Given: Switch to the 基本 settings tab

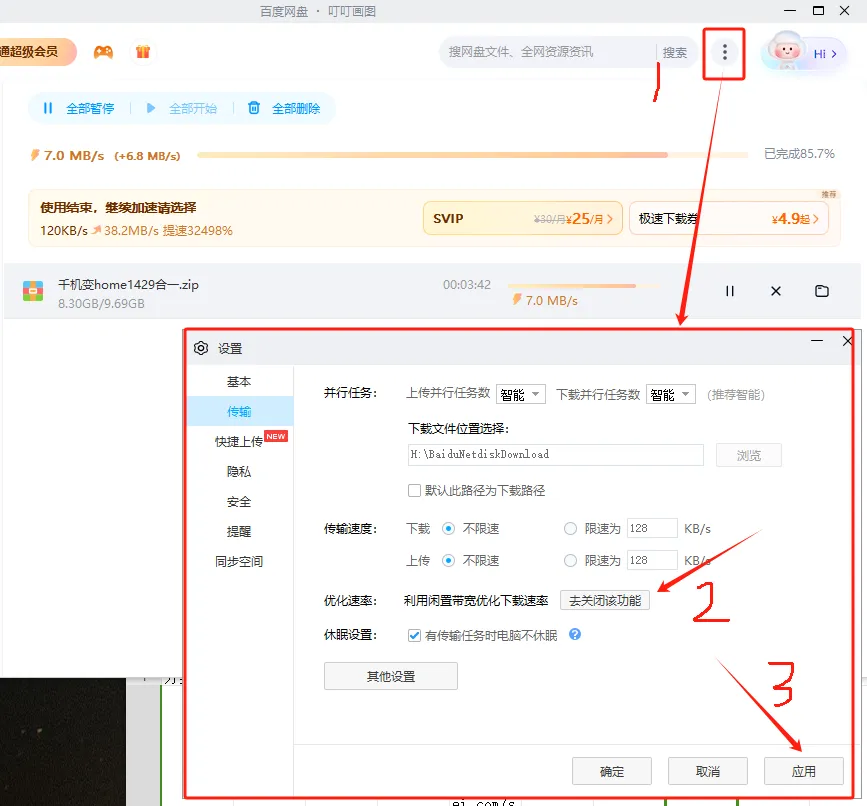Looking at the screenshot, I should (239, 381).
